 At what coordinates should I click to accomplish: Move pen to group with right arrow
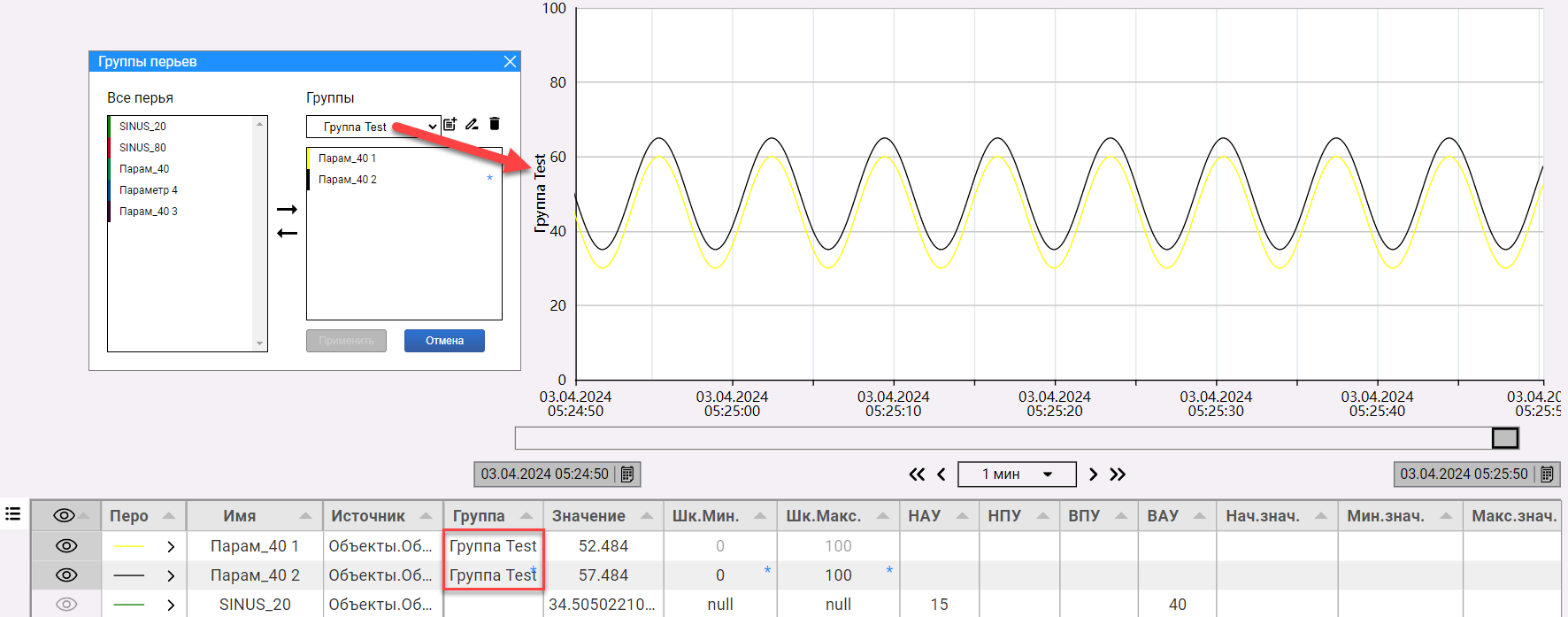click(x=287, y=210)
